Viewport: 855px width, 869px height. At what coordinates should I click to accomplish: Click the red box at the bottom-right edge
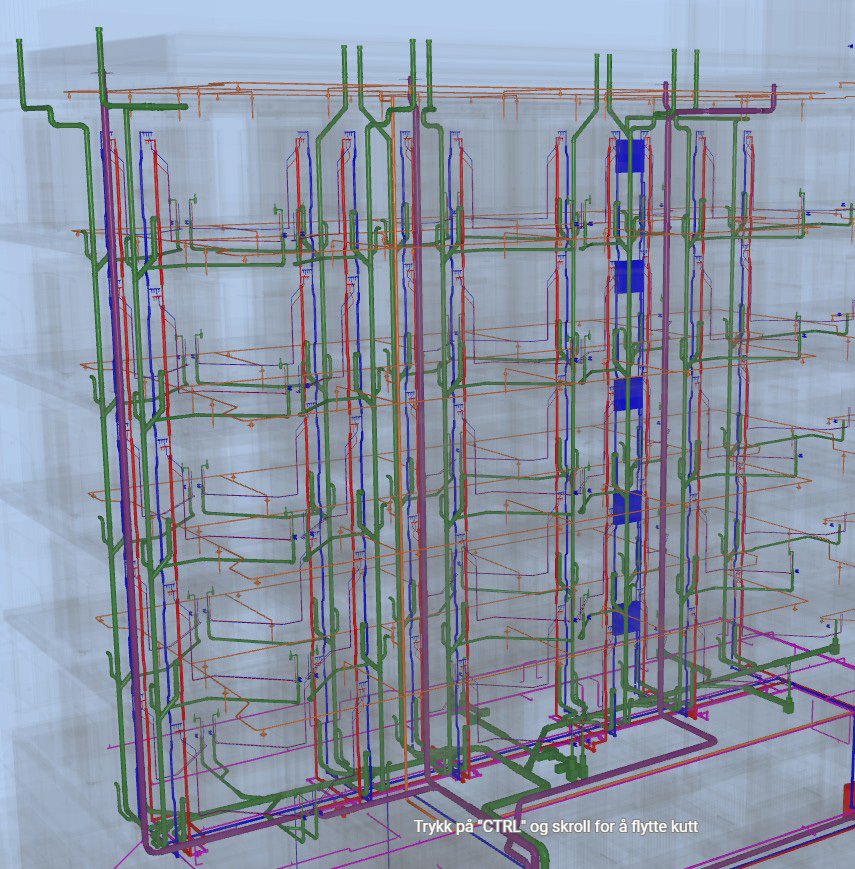pos(849,797)
